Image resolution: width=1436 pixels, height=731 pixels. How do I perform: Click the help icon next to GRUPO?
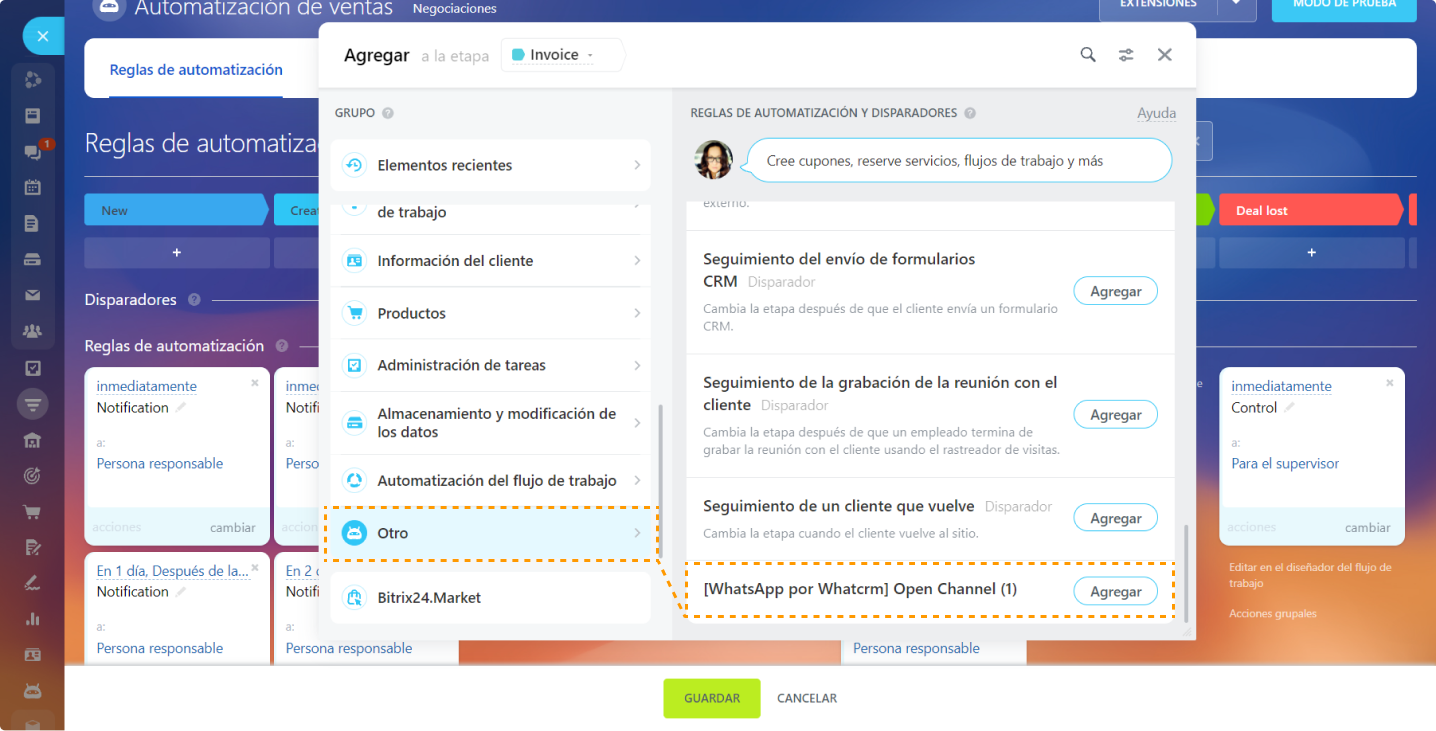(x=387, y=113)
